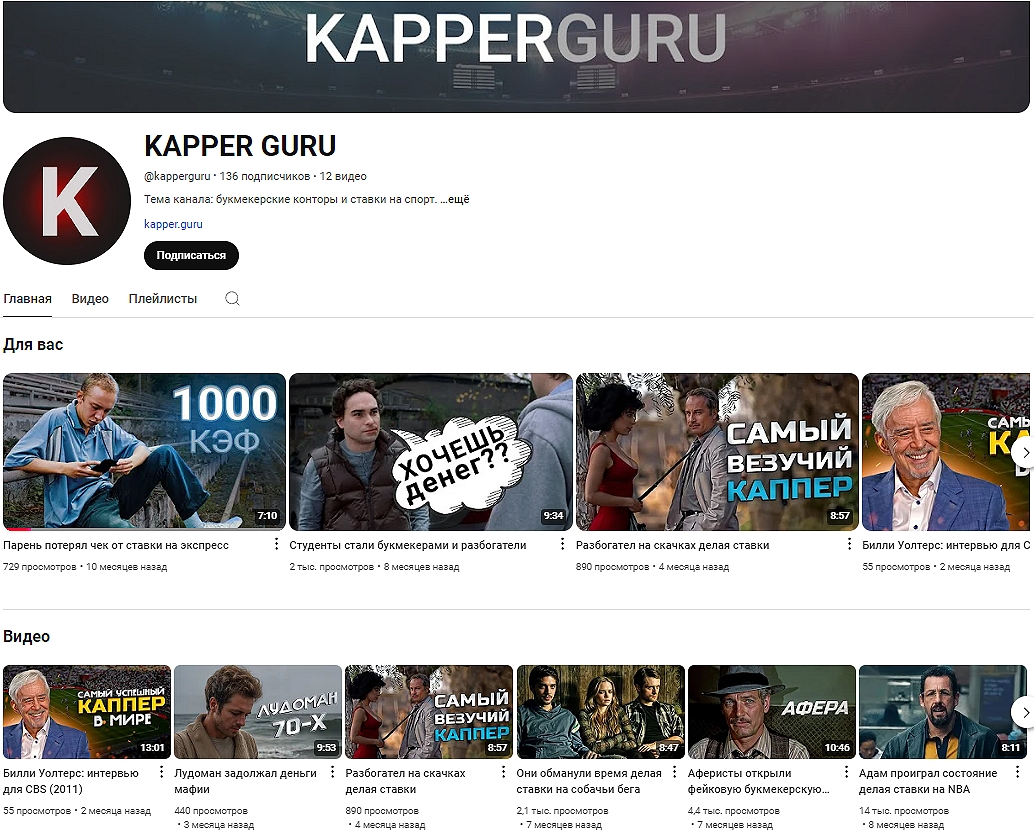Open the KAPPER GURU channel avatar
1034x834 pixels.
click(x=67, y=200)
